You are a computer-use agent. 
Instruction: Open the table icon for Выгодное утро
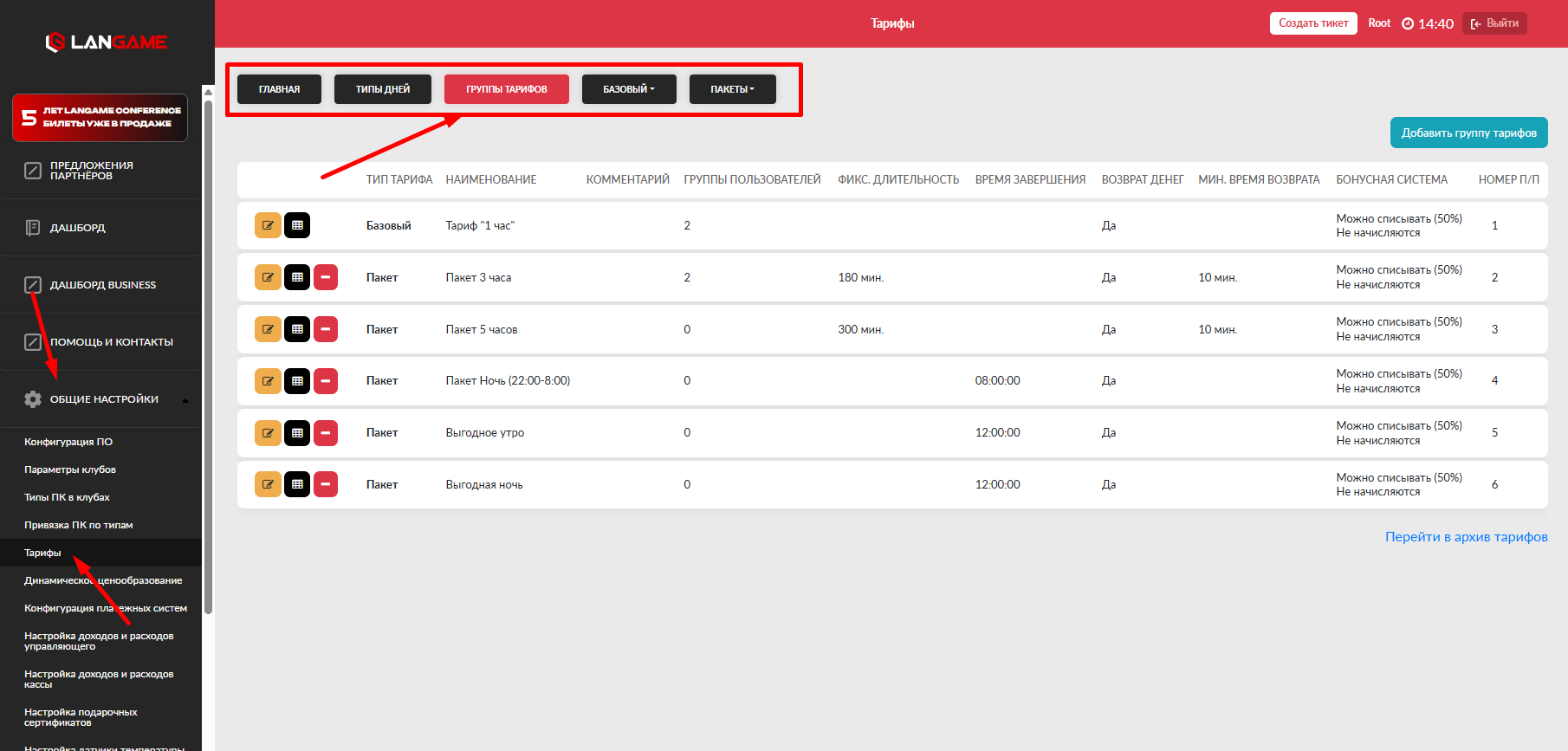(297, 432)
